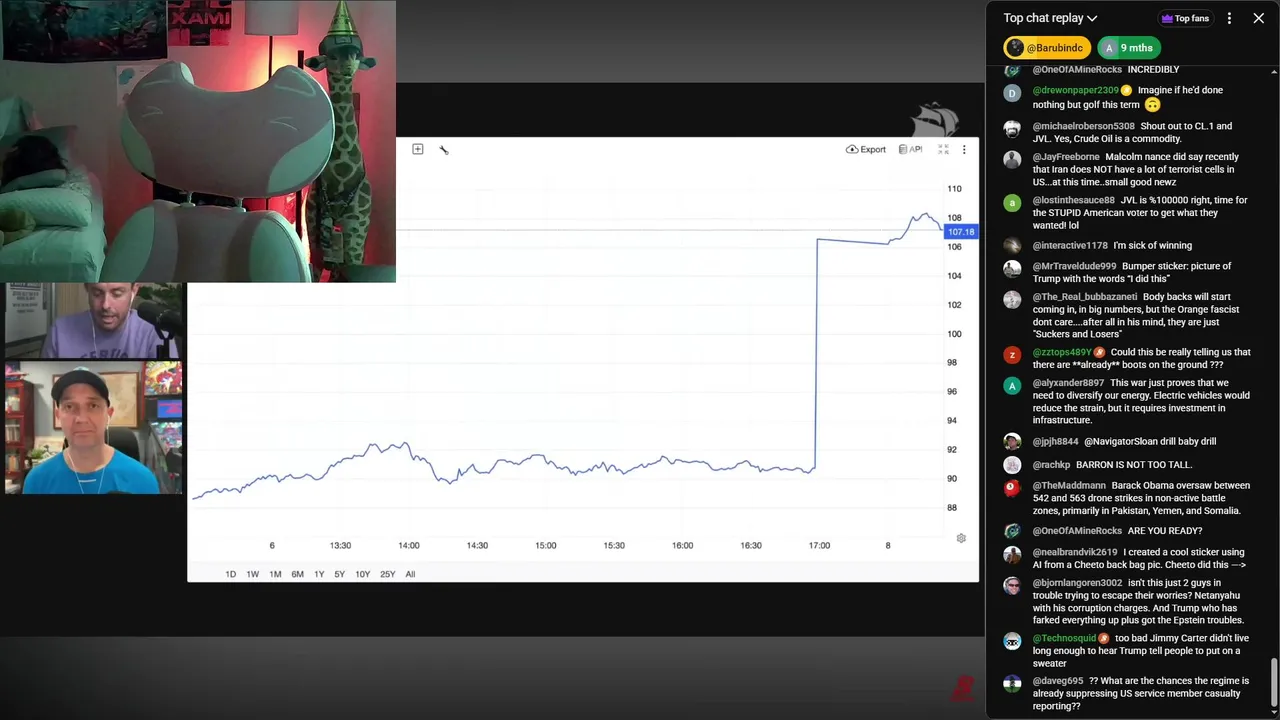1280x720 pixels.
Task: Select the All time range
Action: [x=410, y=574]
